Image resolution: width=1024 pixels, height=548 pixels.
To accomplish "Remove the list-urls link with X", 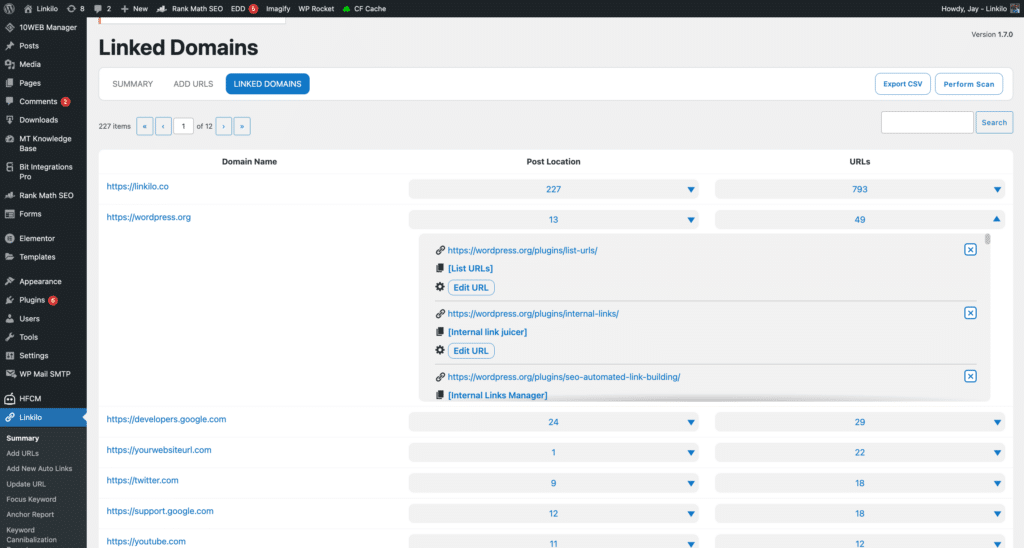I will (970, 250).
